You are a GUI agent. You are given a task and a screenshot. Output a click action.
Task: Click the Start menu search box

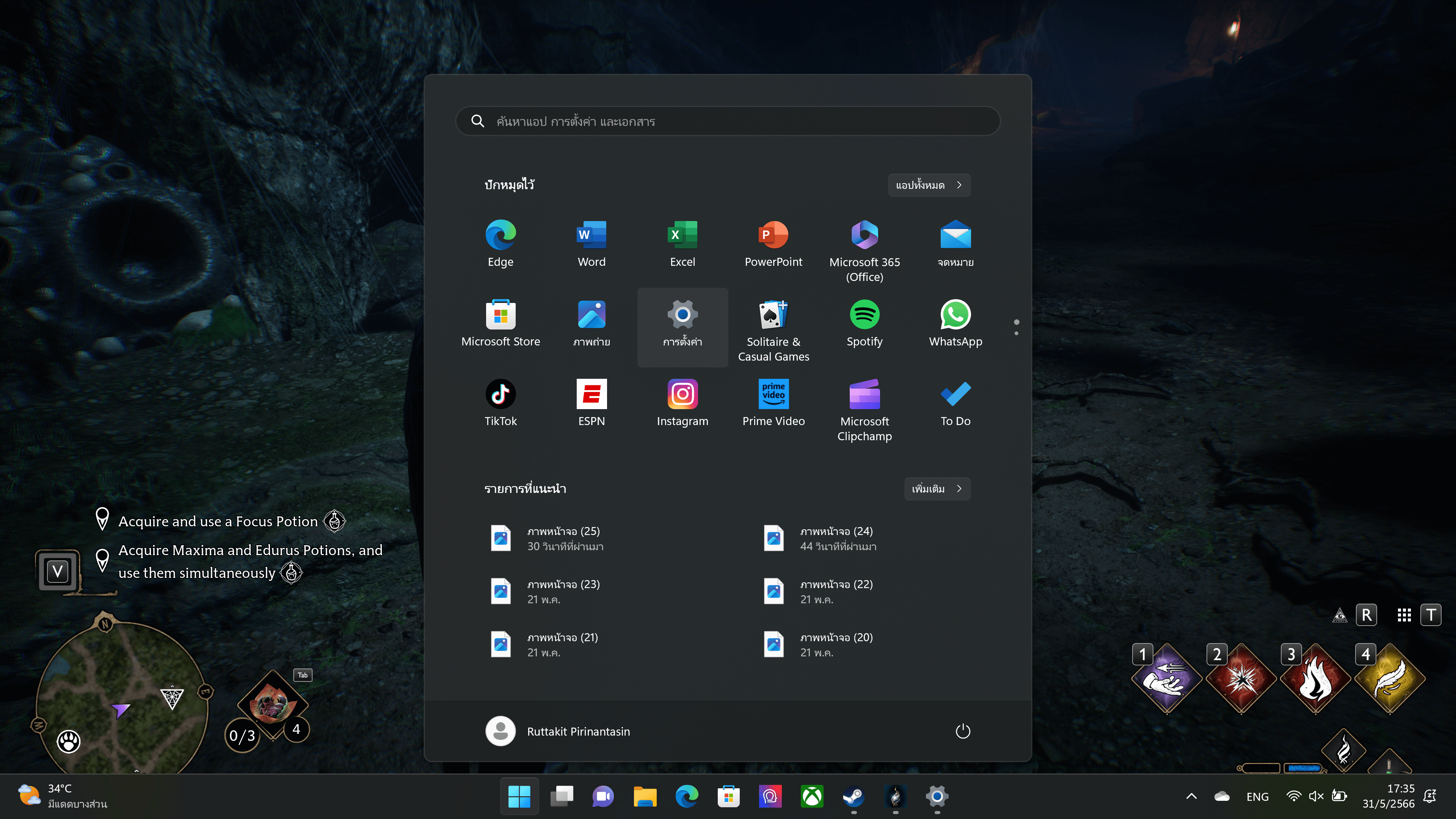pyautogui.click(x=728, y=121)
